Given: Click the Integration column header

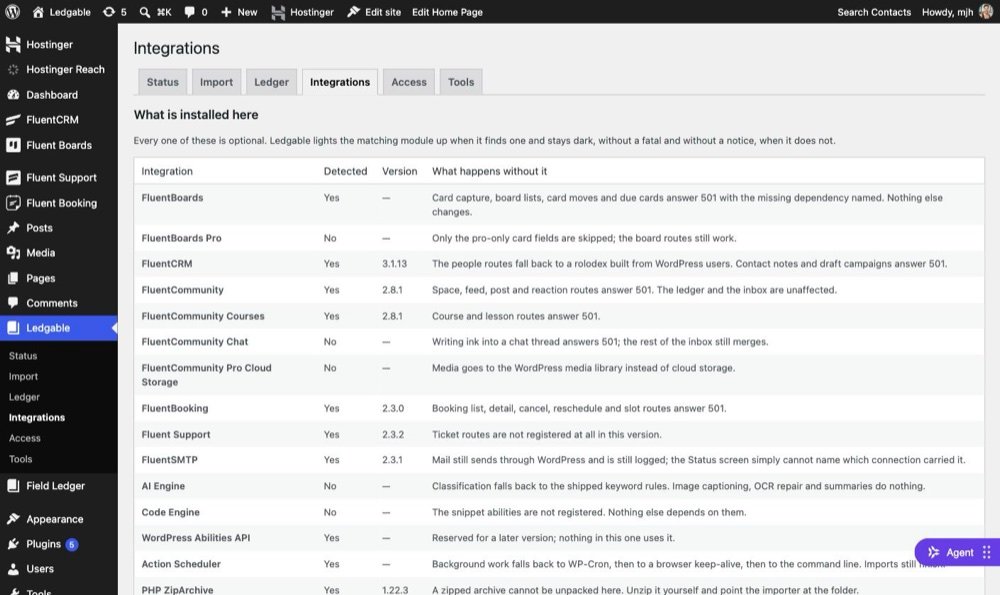Looking at the screenshot, I should point(167,171).
